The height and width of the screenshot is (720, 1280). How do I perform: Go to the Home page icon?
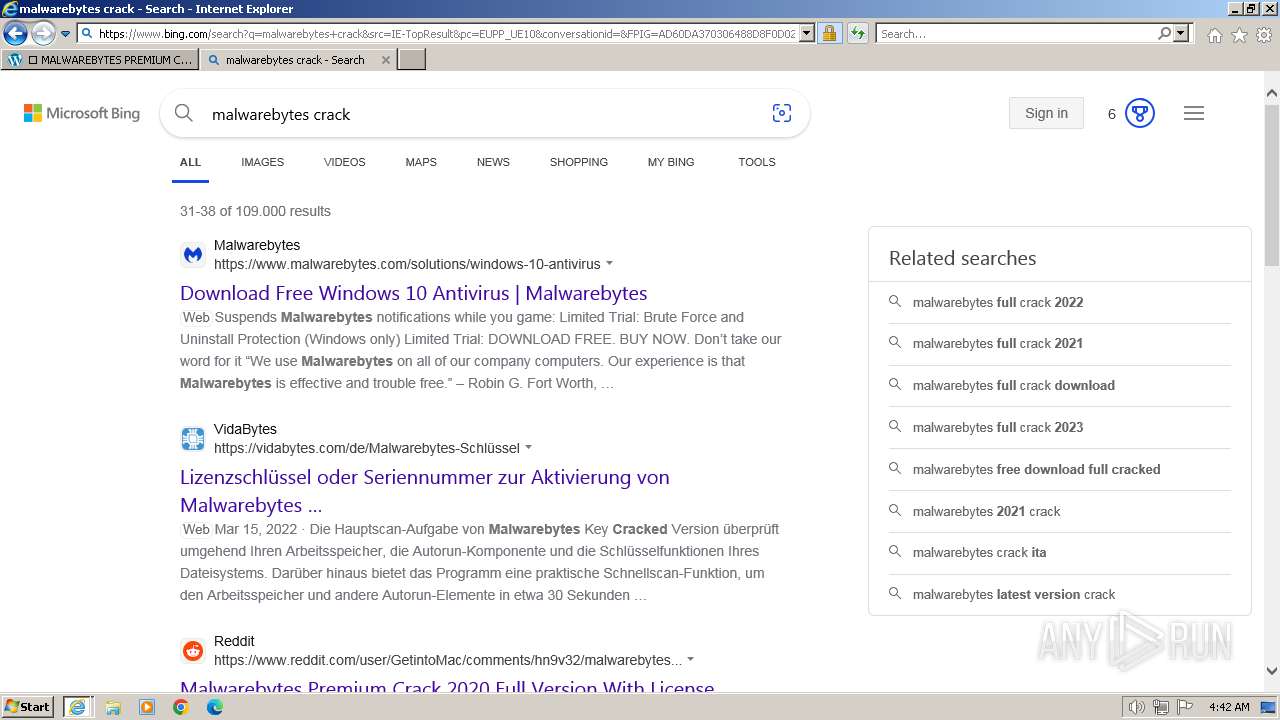pos(1214,35)
